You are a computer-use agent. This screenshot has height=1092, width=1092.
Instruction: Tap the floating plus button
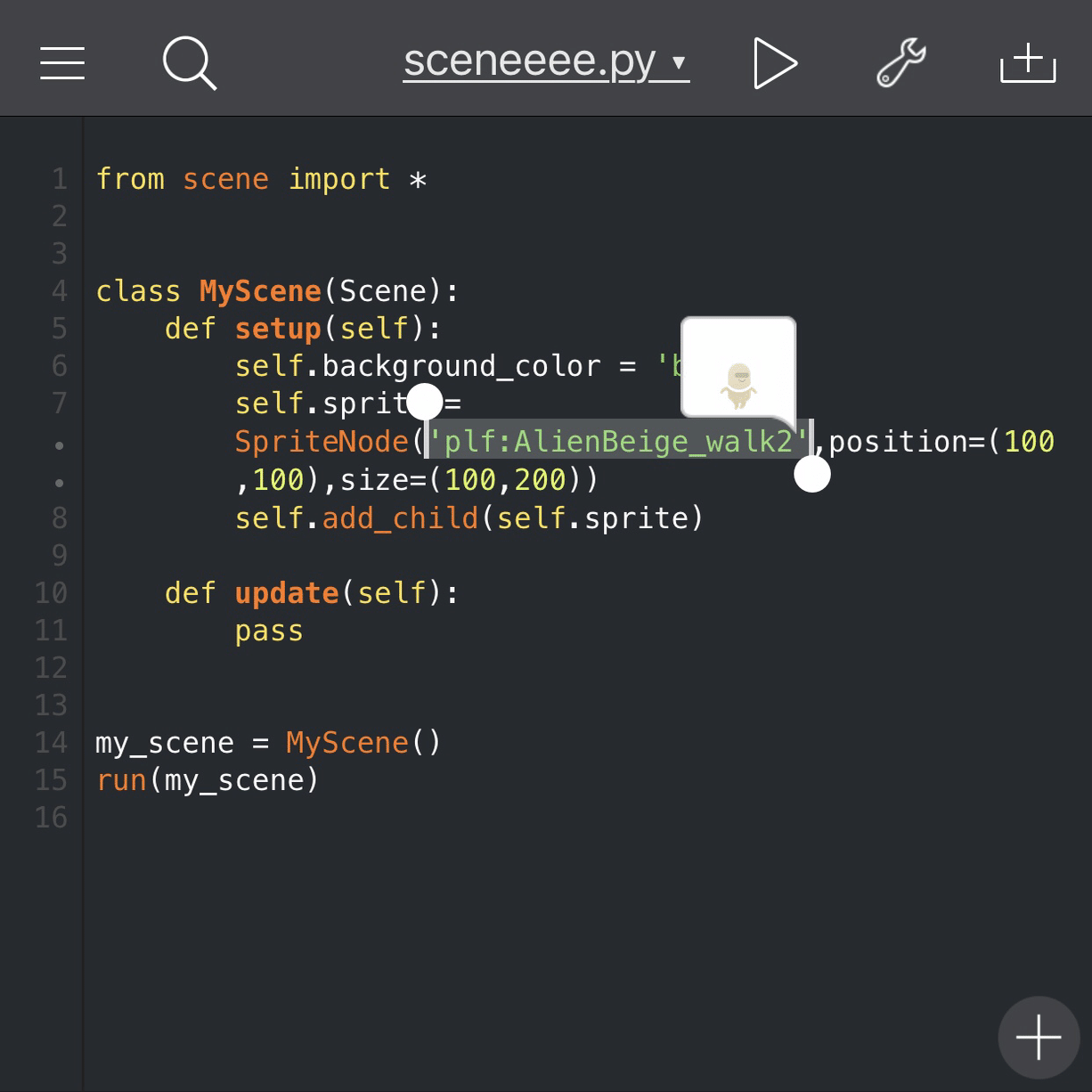point(1038,1037)
